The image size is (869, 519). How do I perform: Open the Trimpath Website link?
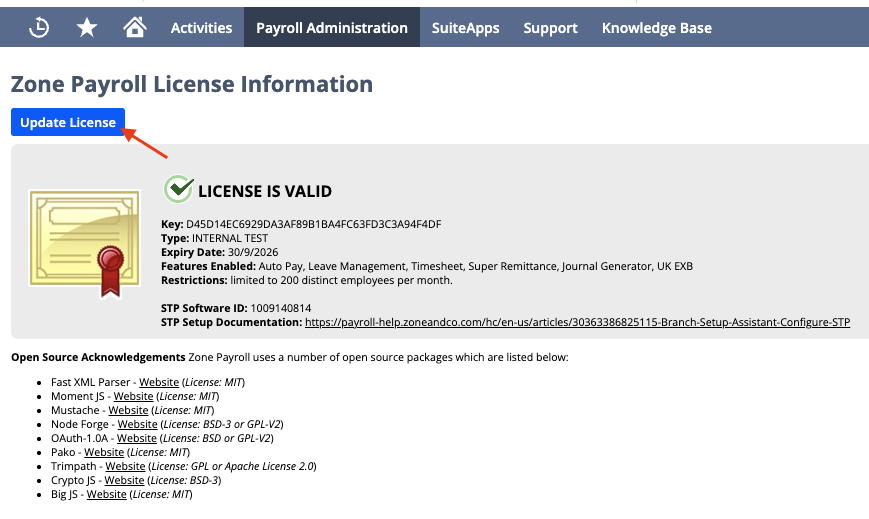point(125,466)
